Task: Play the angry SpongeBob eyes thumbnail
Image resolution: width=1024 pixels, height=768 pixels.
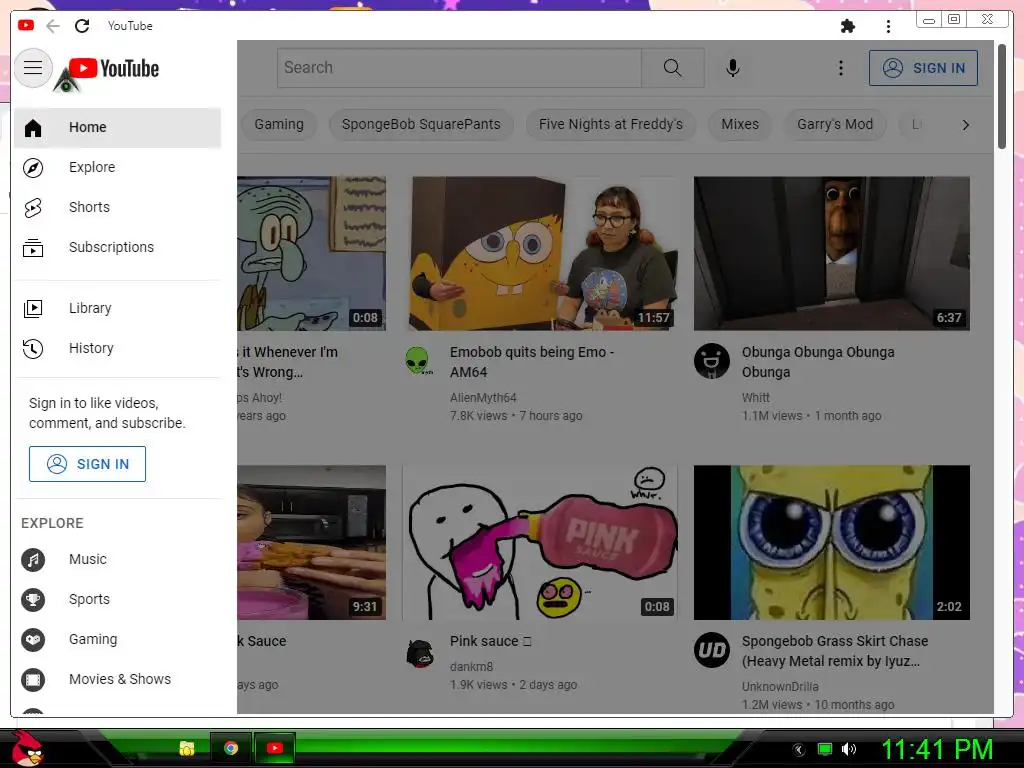Action: [831, 543]
